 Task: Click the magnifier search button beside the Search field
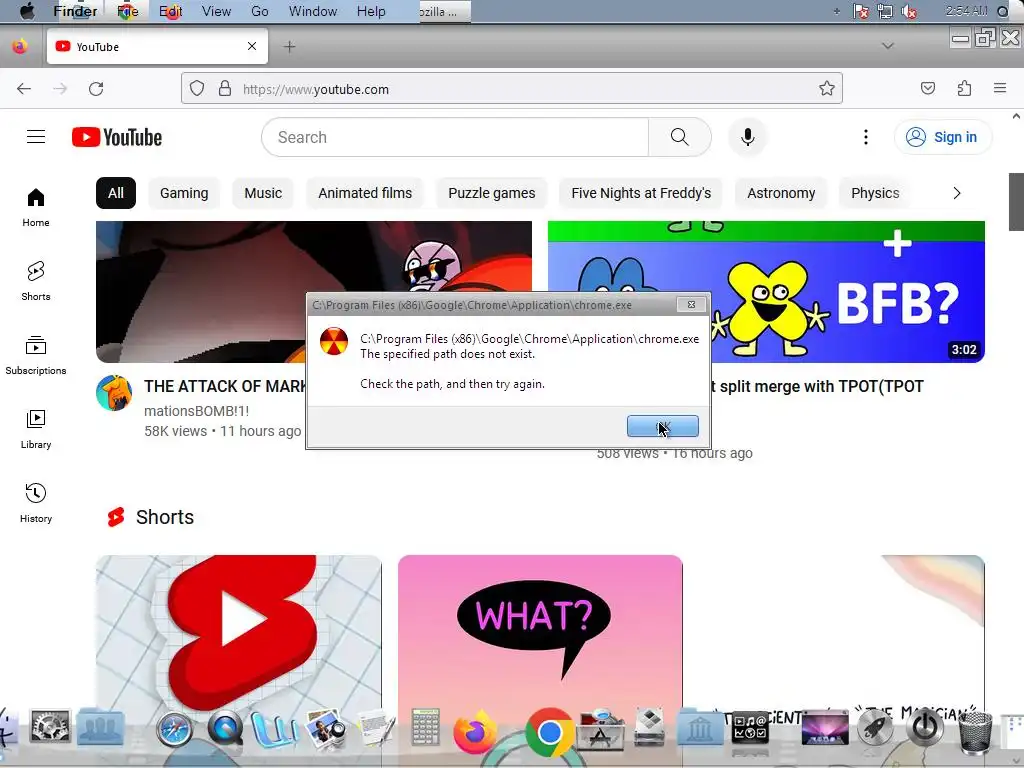click(679, 137)
